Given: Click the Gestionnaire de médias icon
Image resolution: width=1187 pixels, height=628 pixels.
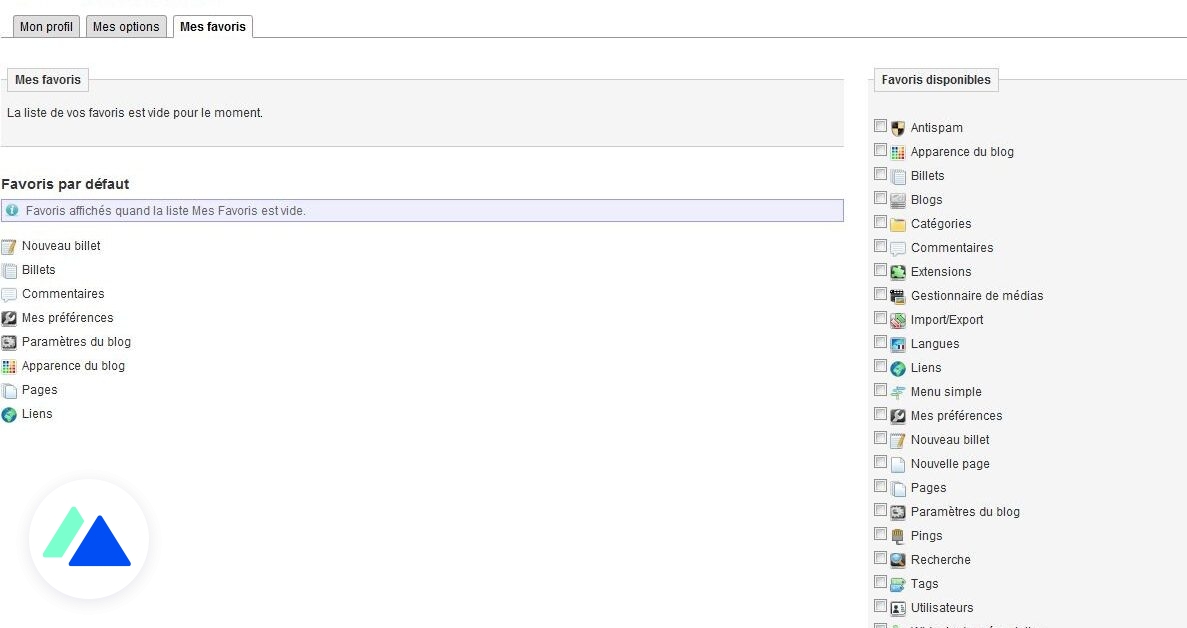Looking at the screenshot, I should coord(898,295).
